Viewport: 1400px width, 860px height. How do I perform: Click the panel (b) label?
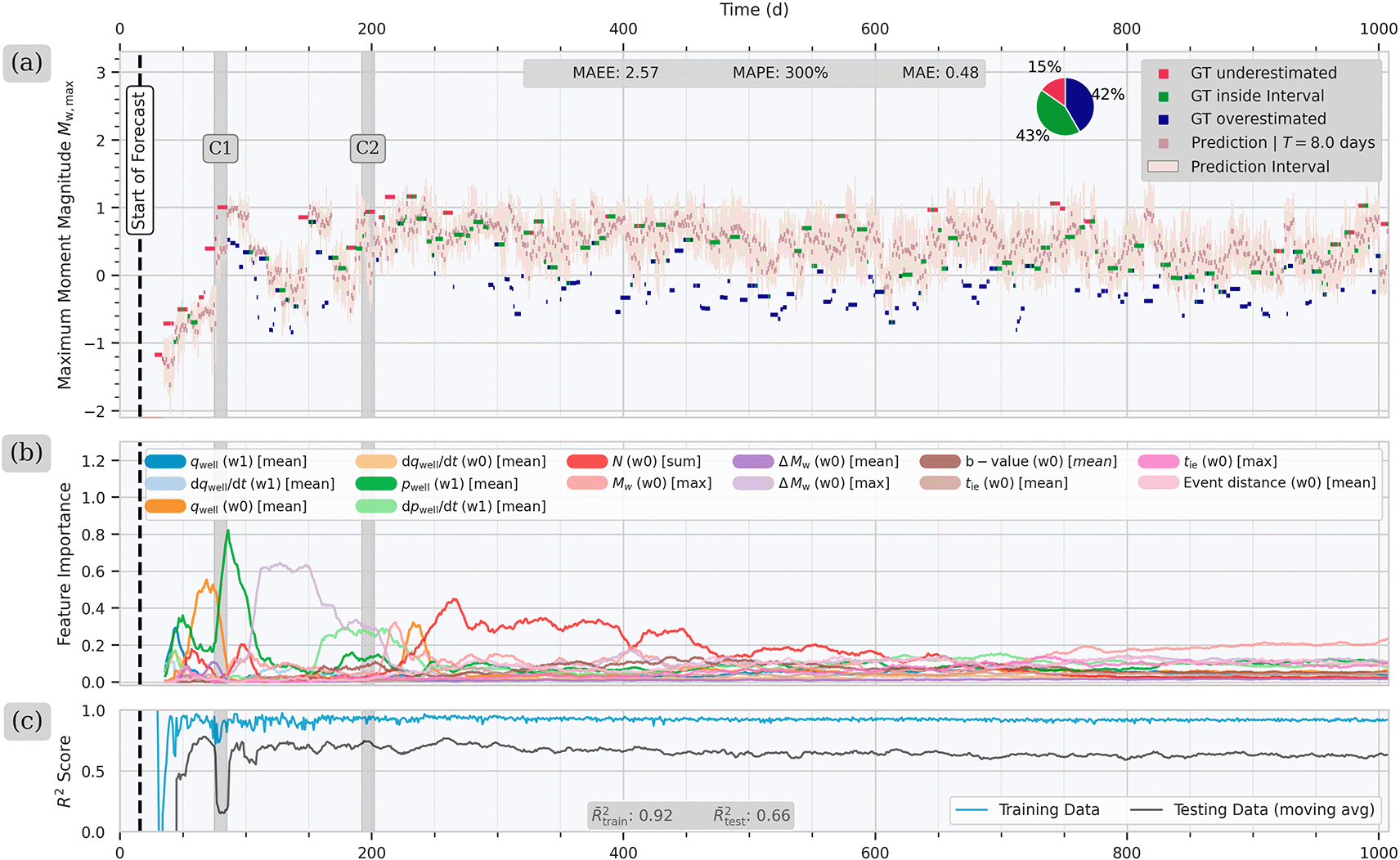27,453
